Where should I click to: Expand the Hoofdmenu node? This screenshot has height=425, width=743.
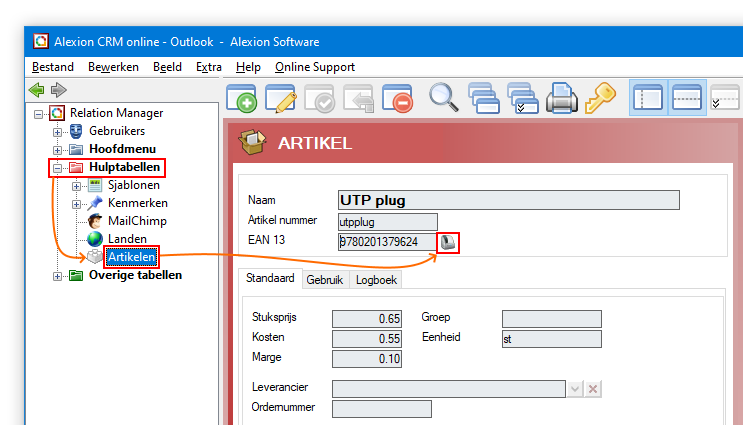tap(57, 150)
